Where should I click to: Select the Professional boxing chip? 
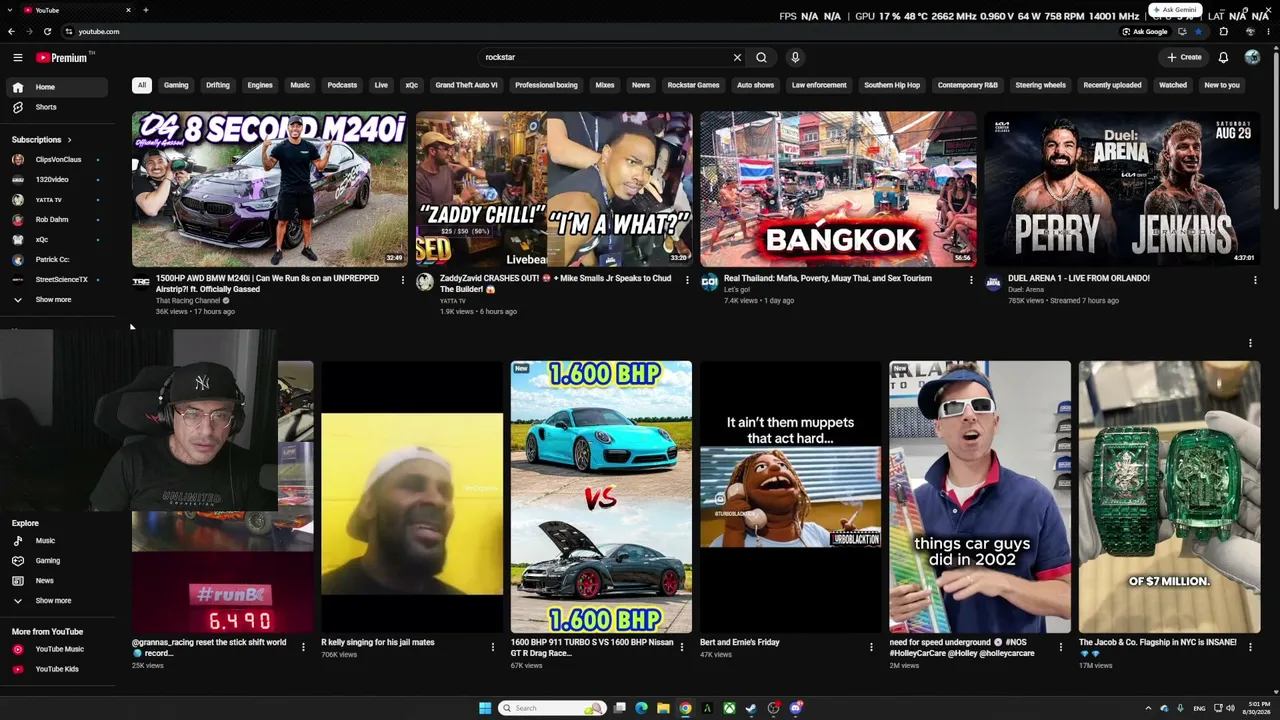pos(546,85)
